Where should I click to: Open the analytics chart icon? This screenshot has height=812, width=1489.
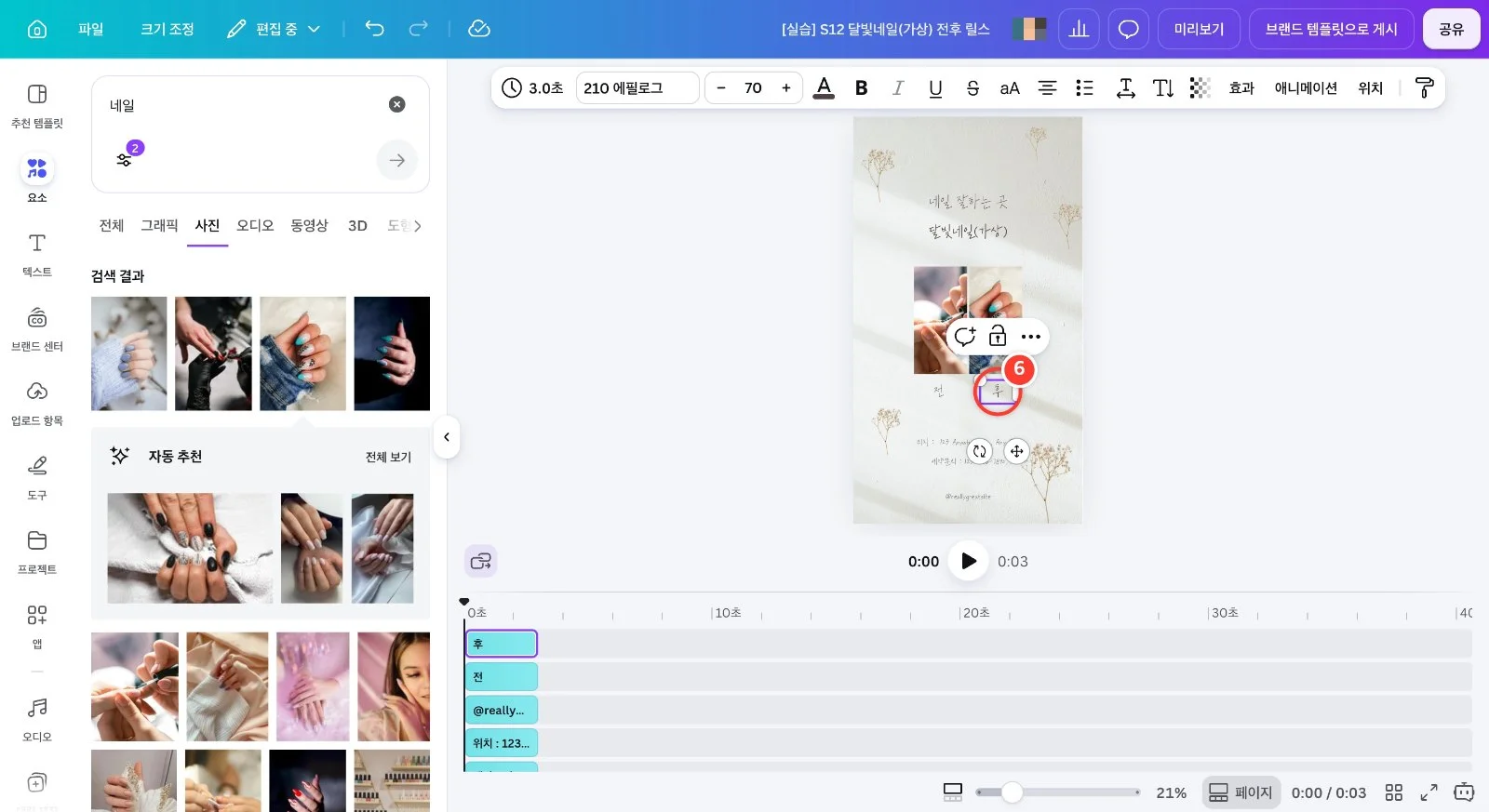coord(1079,29)
